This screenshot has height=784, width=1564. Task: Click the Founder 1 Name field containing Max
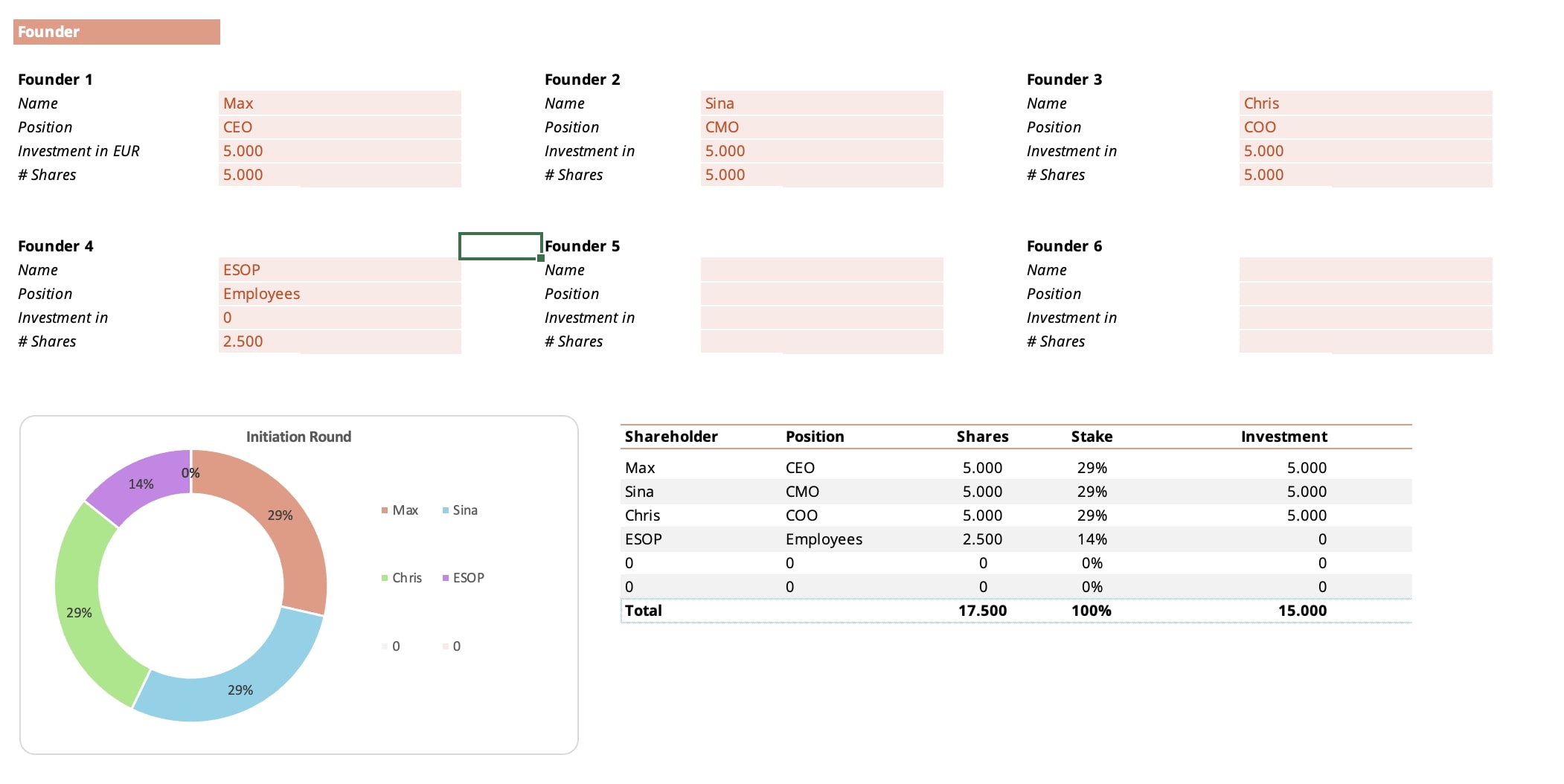point(339,103)
